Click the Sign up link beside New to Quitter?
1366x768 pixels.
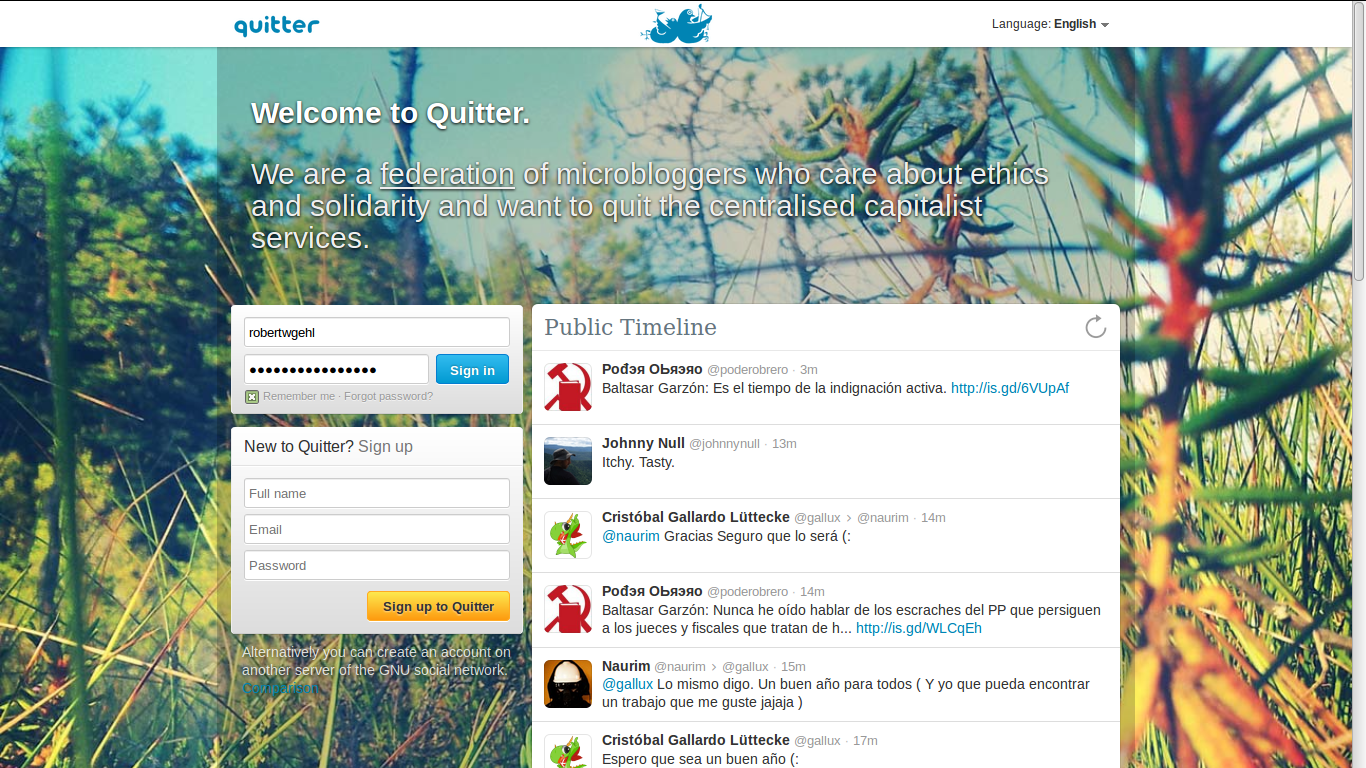pos(385,446)
